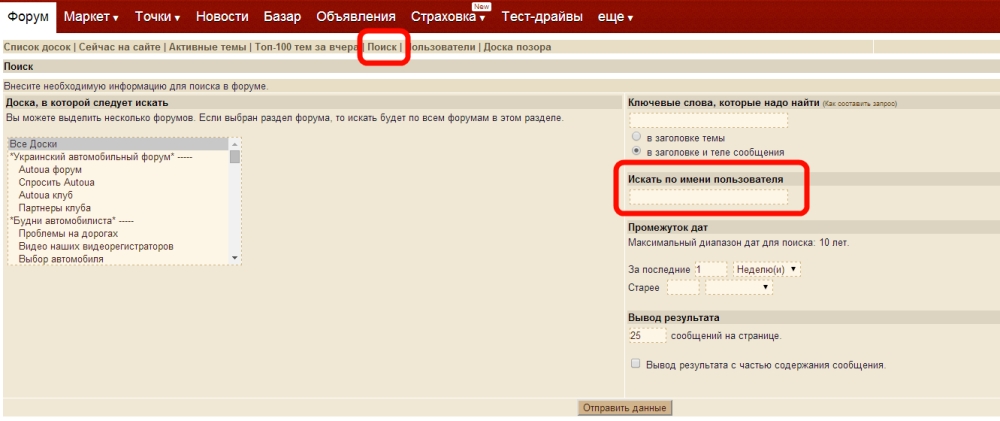Switch to the Форум tab
The width and height of the screenshot is (1000, 421).
click(28, 17)
